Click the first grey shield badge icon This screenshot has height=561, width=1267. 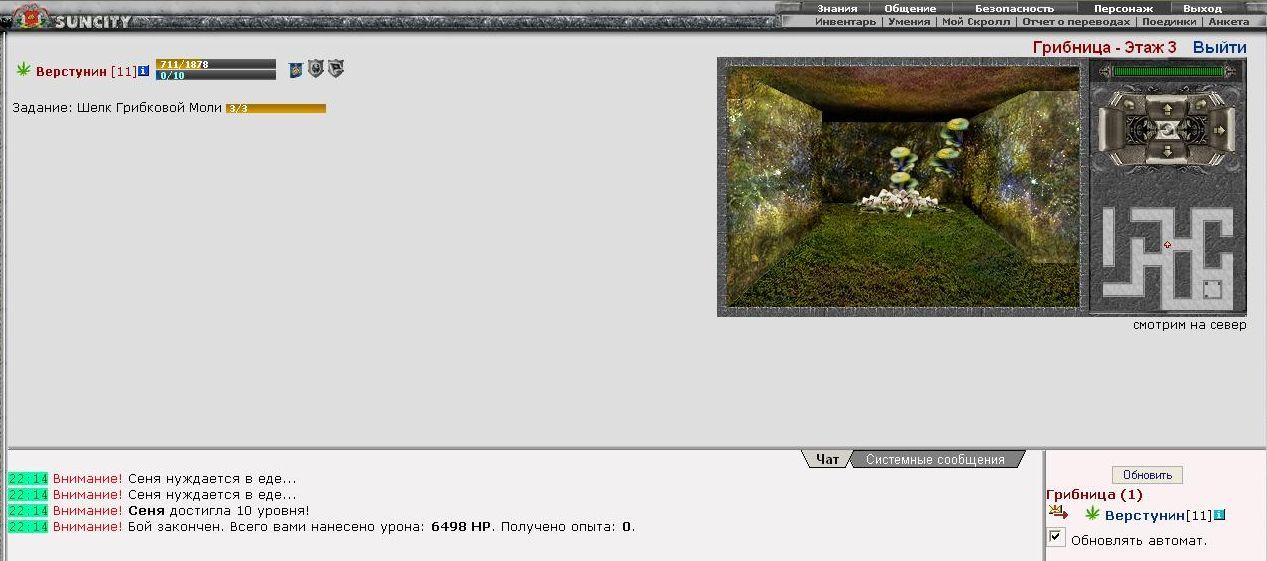[x=315, y=69]
